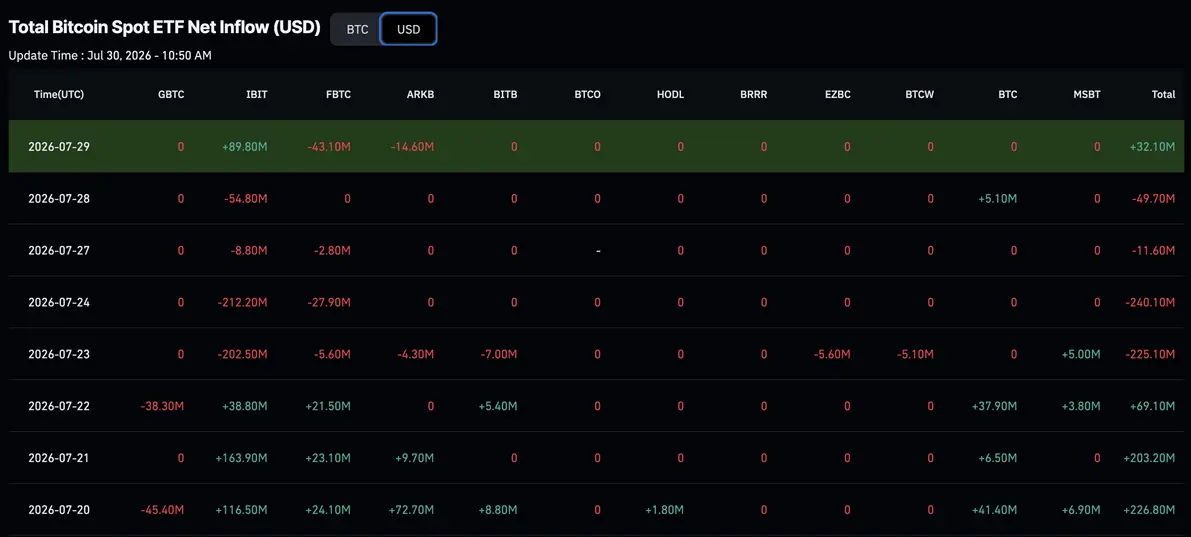Select the -202.50M IBIT cell
The width and height of the screenshot is (1191, 537).
coord(243,354)
